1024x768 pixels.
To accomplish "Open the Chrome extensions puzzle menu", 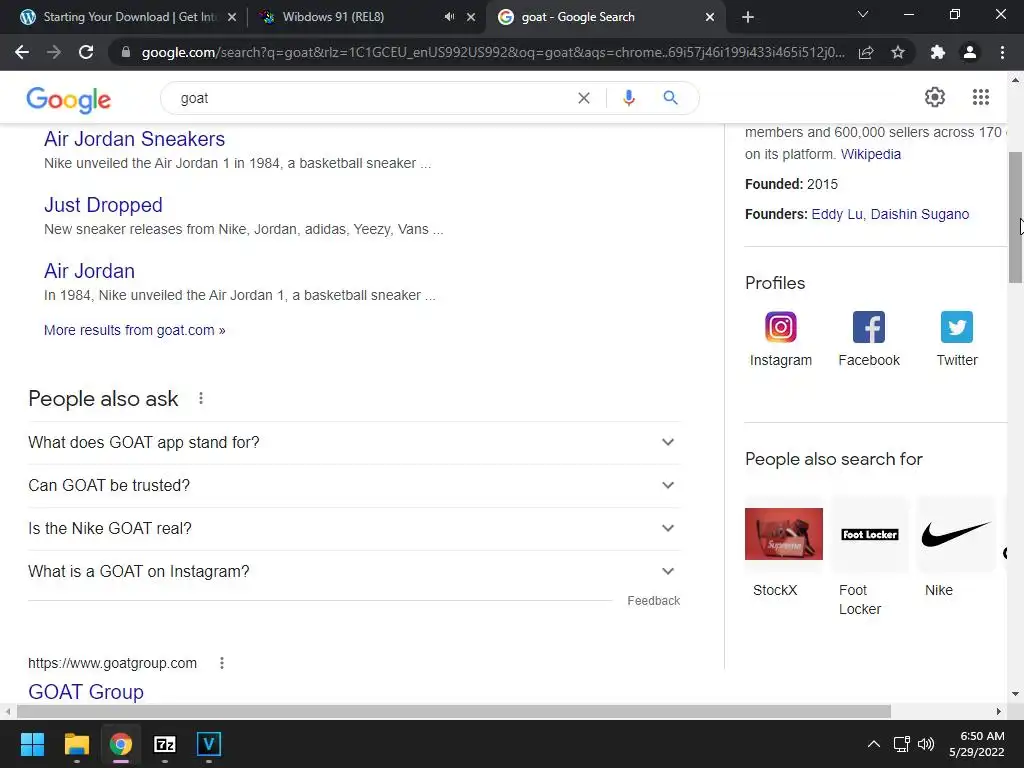I will 938,52.
